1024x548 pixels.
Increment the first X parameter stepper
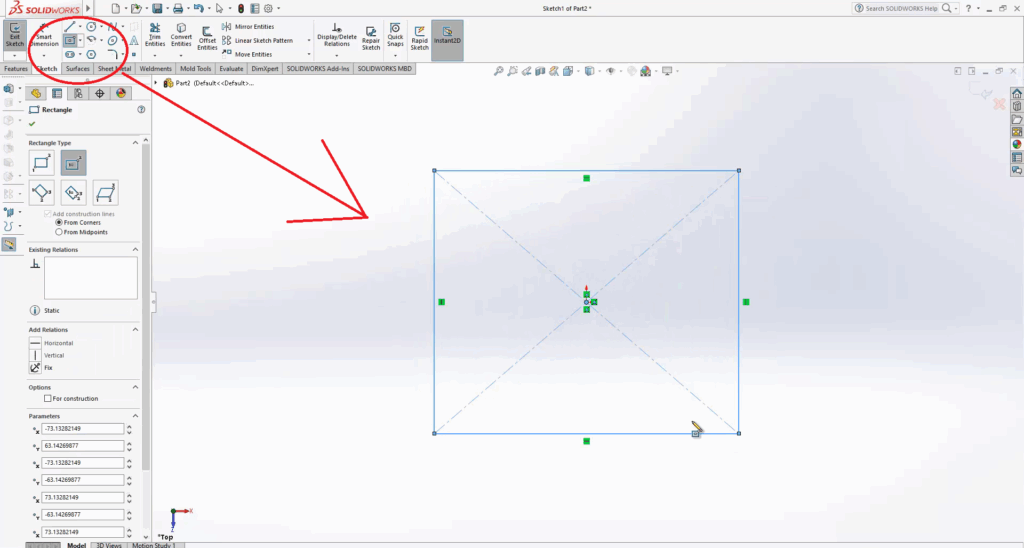click(x=129, y=426)
